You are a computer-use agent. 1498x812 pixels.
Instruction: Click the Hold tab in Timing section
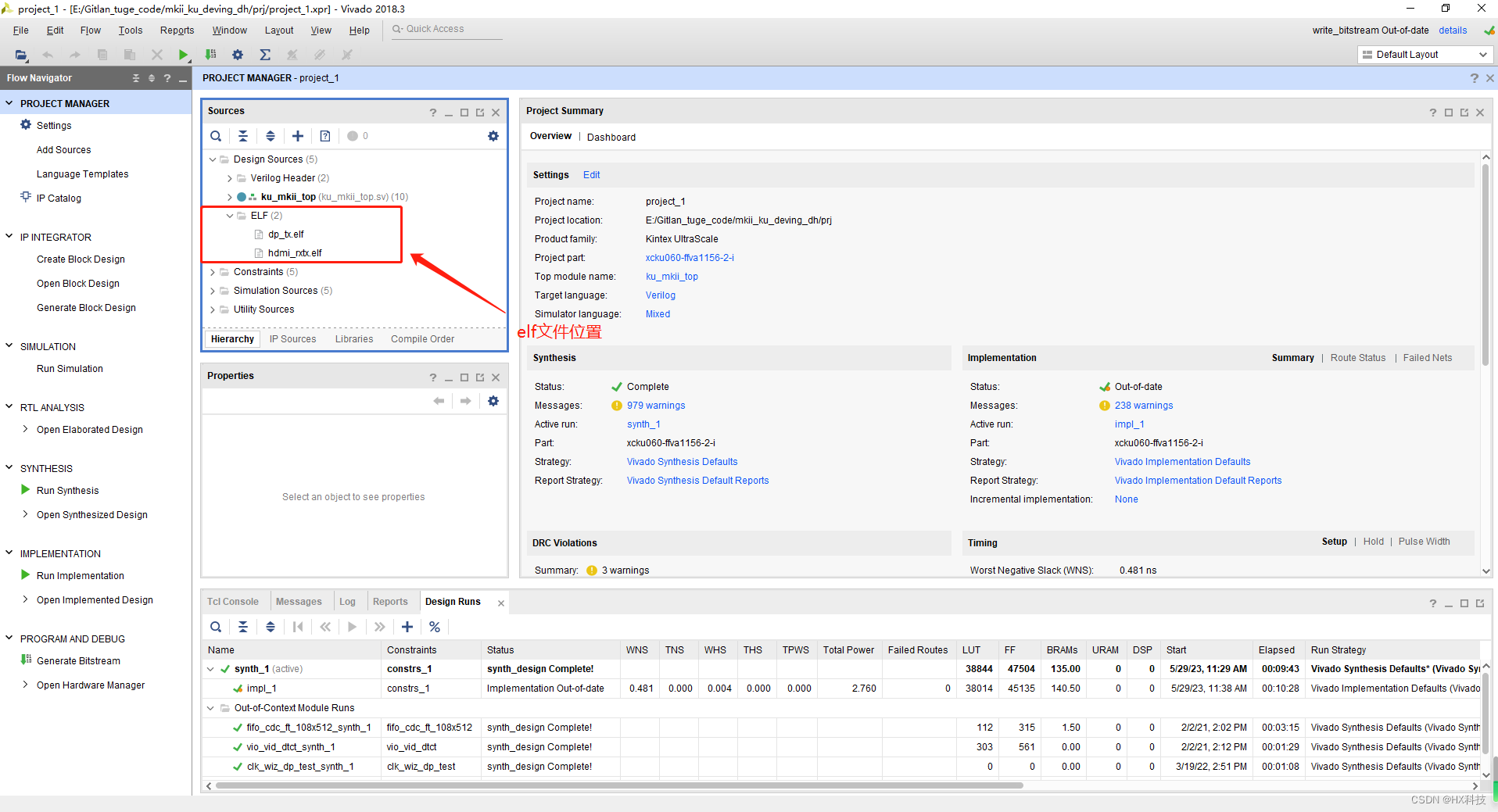point(1374,542)
